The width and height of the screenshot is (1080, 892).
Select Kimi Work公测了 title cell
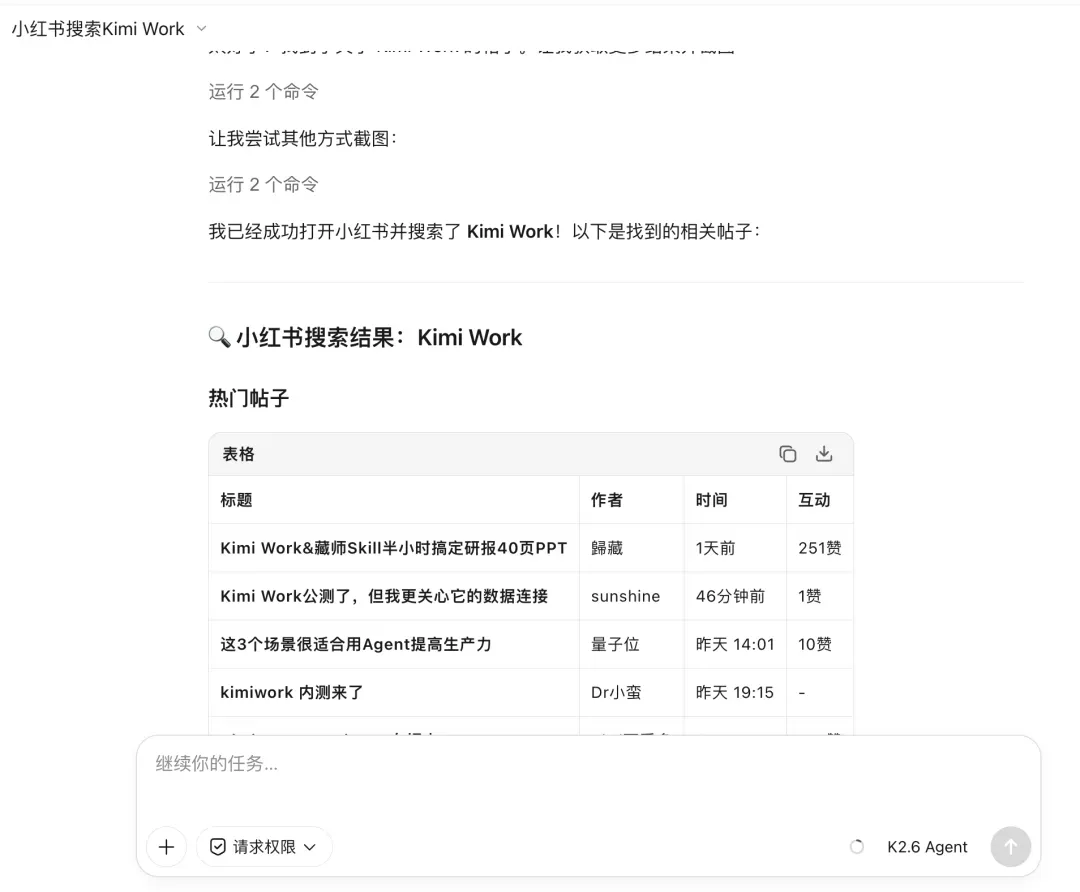(393, 597)
